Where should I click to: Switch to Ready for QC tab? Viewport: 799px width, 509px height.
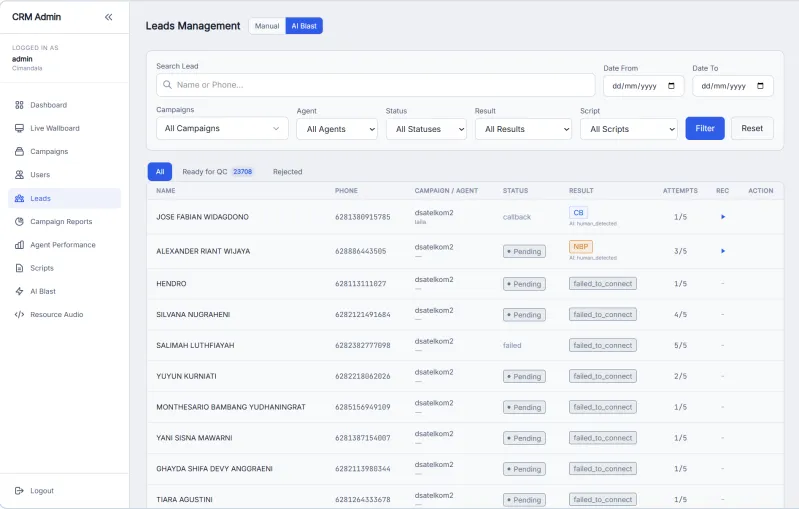coord(217,172)
